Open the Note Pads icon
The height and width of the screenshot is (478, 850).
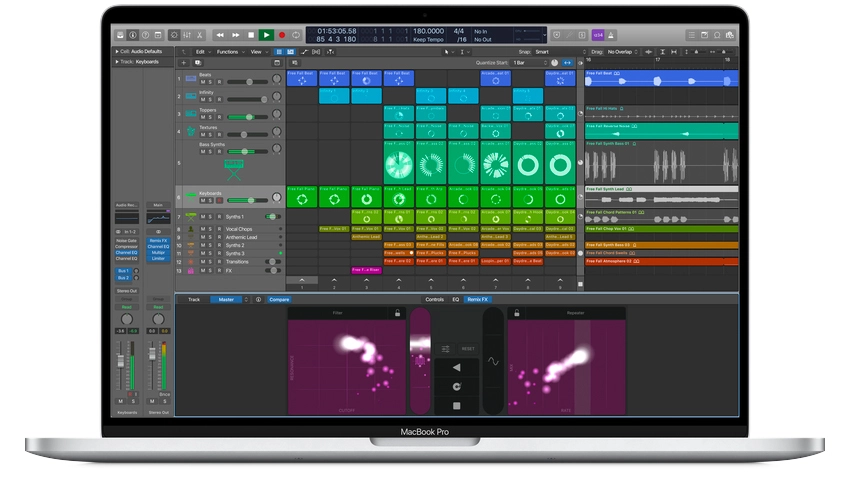point(704,35)
